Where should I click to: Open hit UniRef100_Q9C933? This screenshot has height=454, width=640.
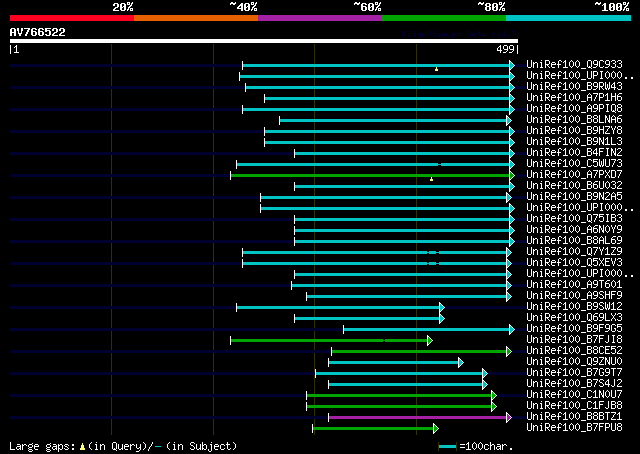[574, 65]
